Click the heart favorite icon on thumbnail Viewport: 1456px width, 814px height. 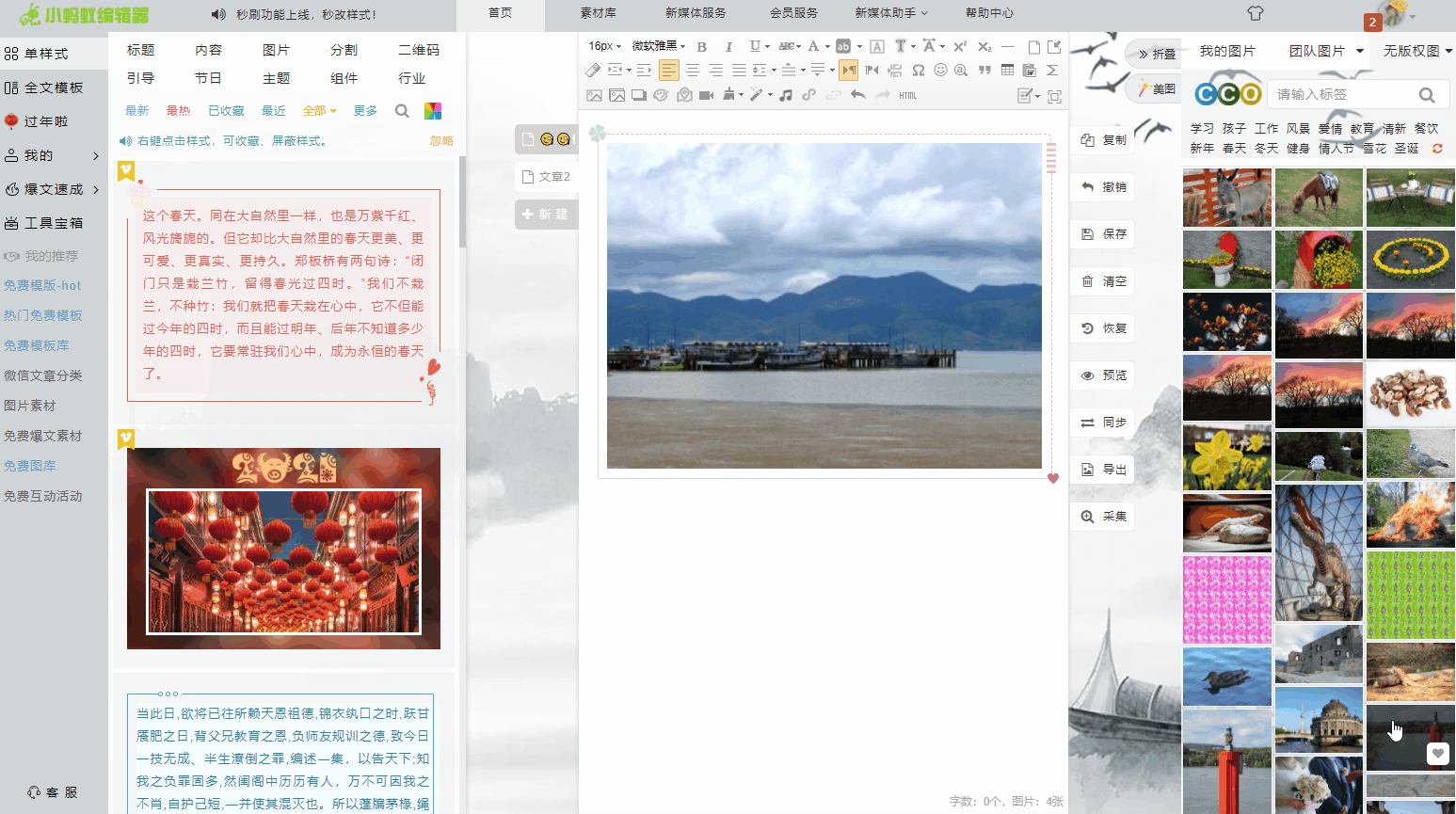point(1437,754)
